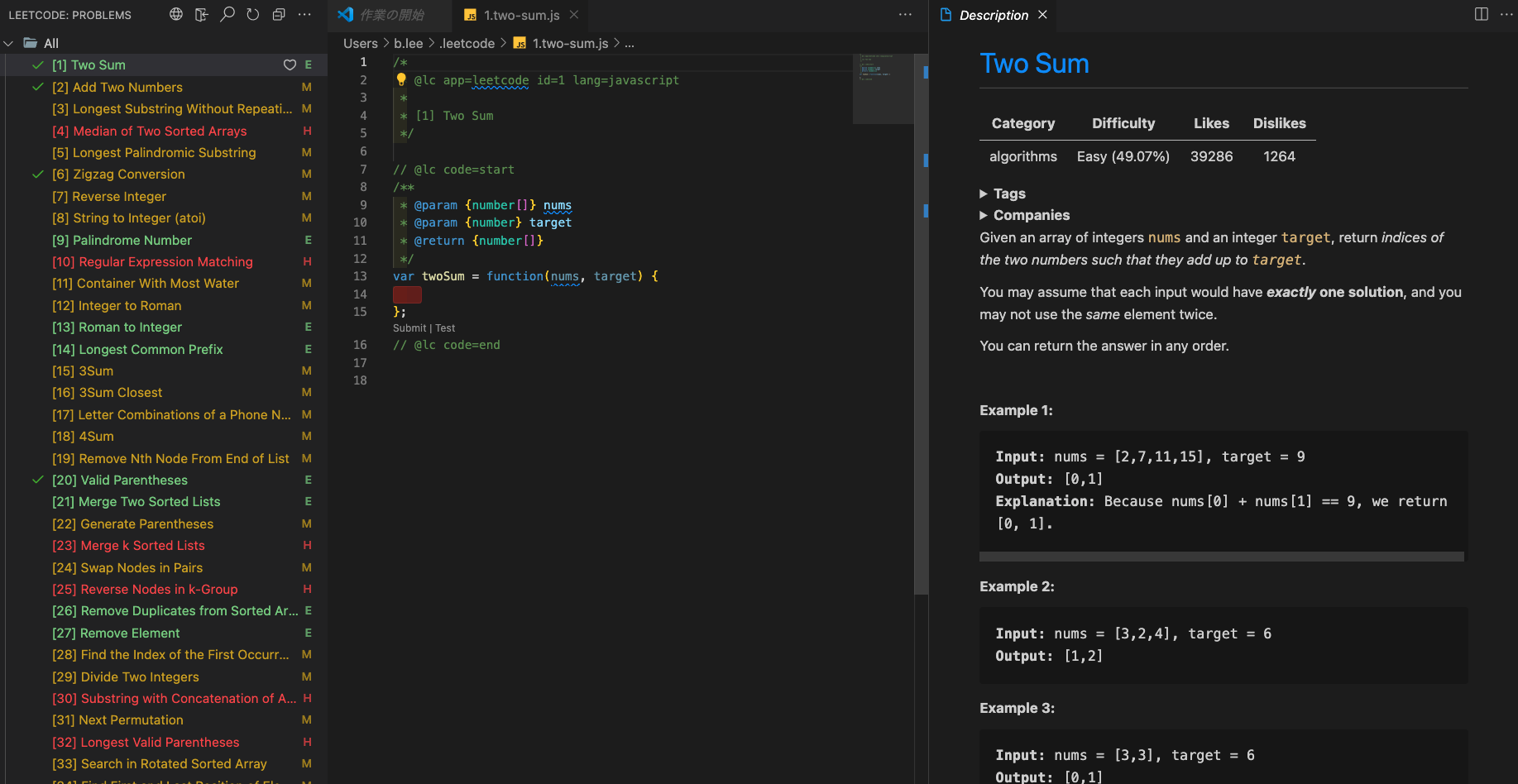The image size is (1518, 784).
Task: Click the Difficulty column header
Action: pos(1123,123)
